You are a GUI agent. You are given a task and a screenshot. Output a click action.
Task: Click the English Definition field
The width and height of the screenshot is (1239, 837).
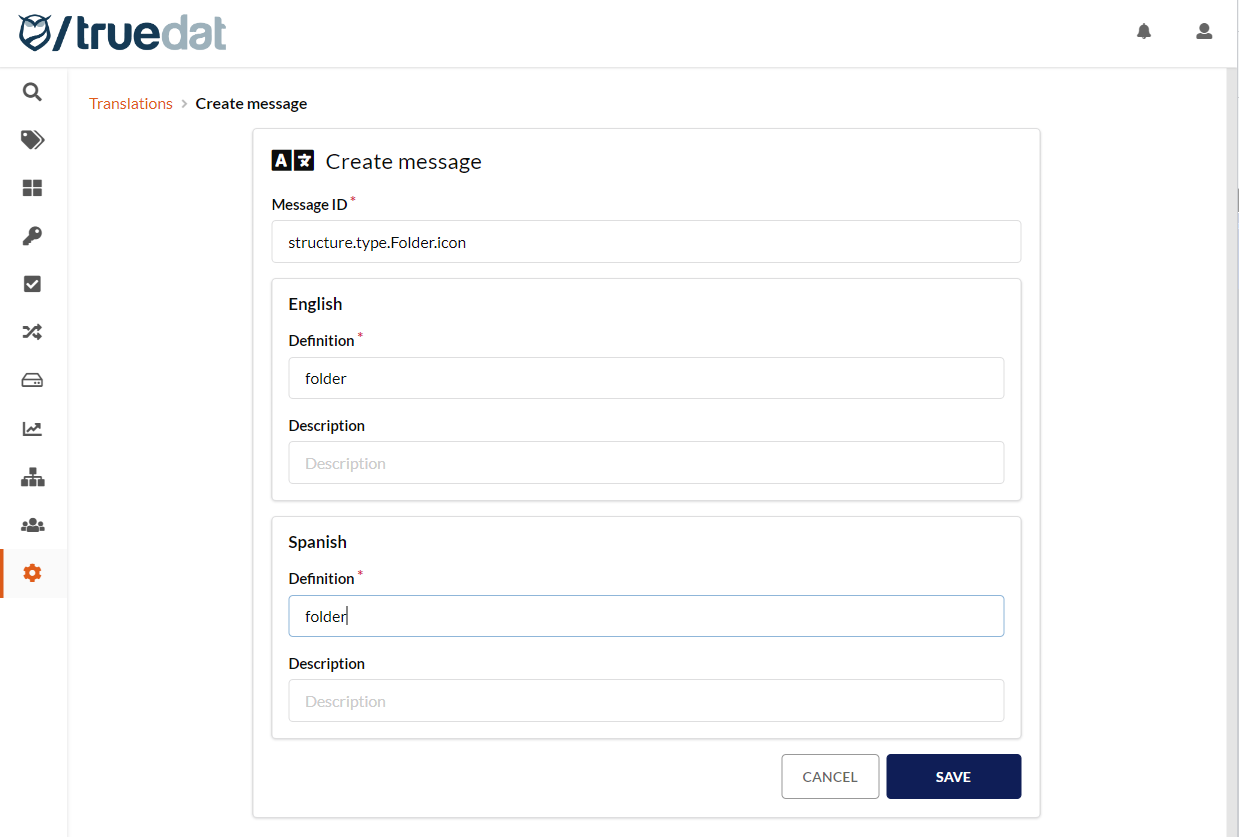646,379
